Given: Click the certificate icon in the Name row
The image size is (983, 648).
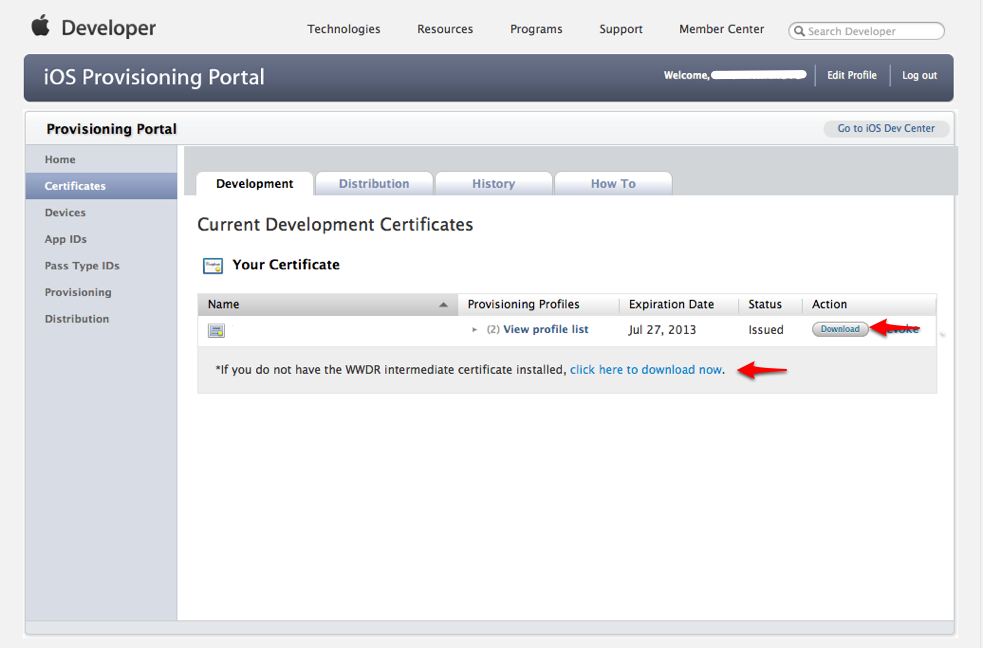Looking at the screenshot, I should [216, 330].
